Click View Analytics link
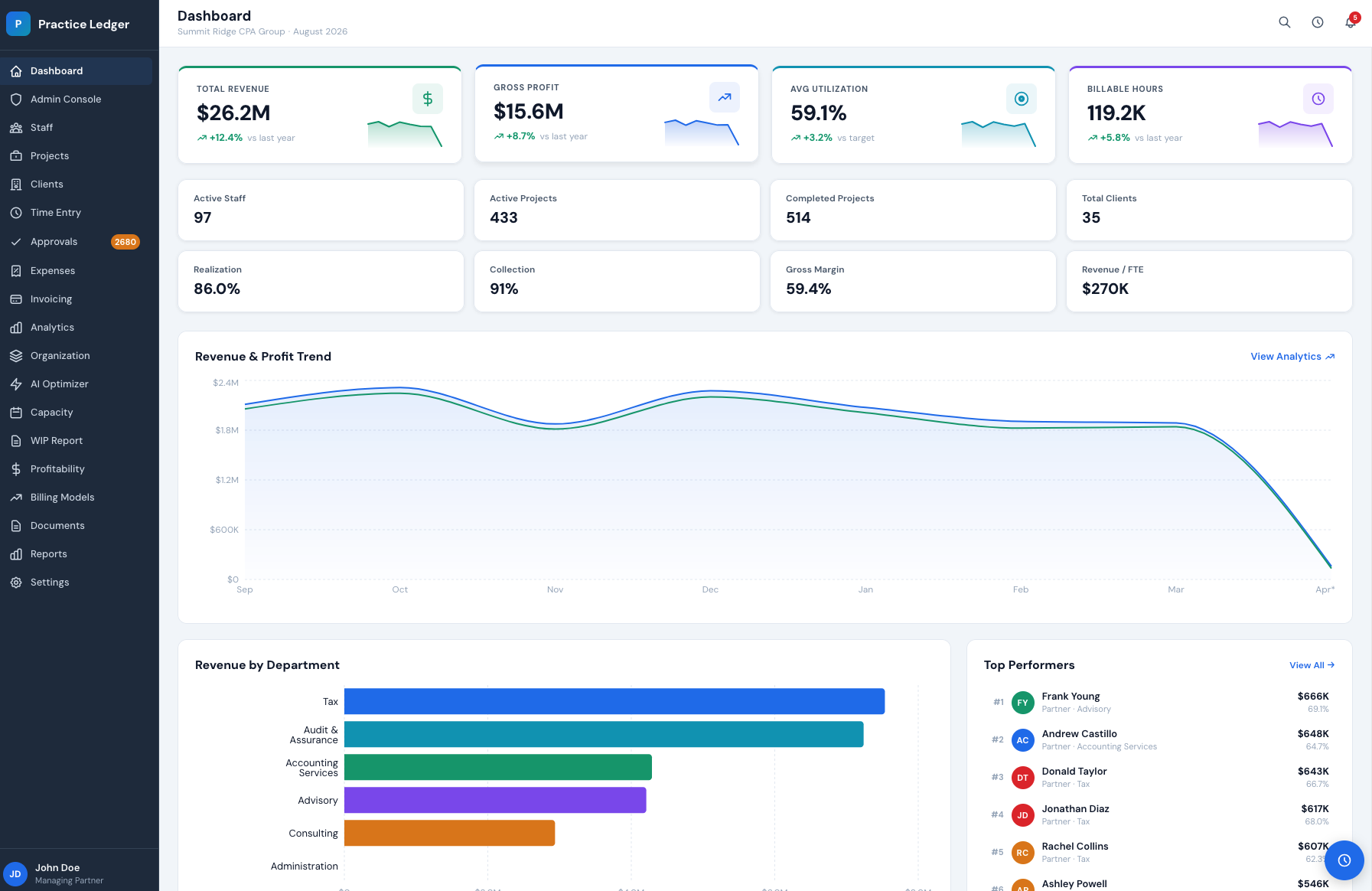The width and height of the screenshot is (1372, 891). pos(1292,357)
